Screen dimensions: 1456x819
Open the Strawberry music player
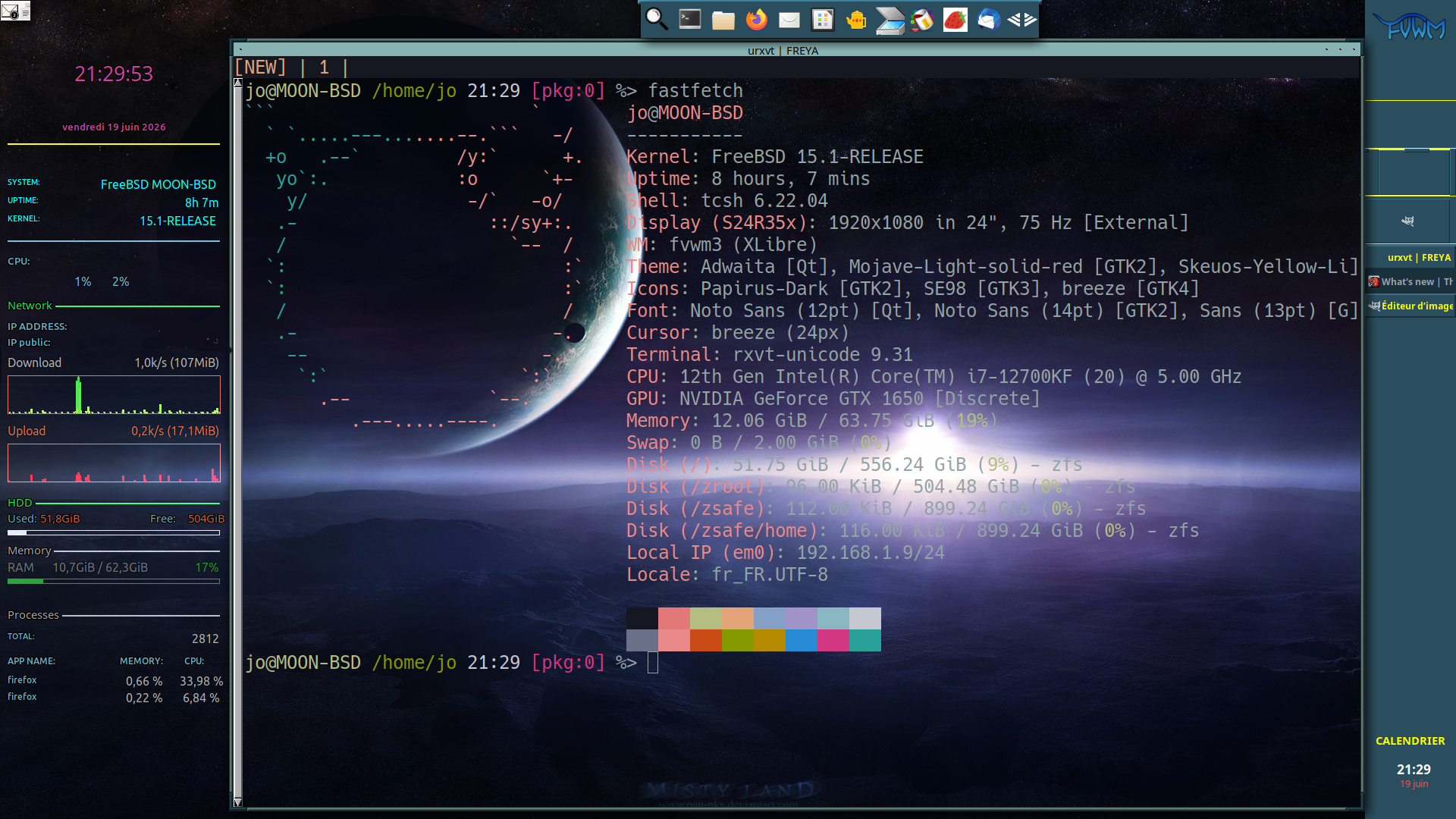pyautogui.click(x=955, y=20)
